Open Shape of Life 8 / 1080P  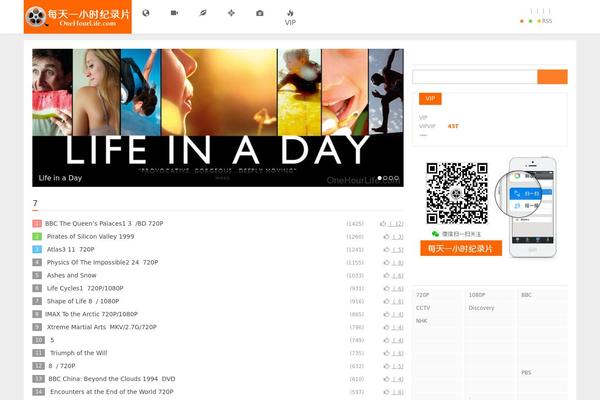(83, 301)
